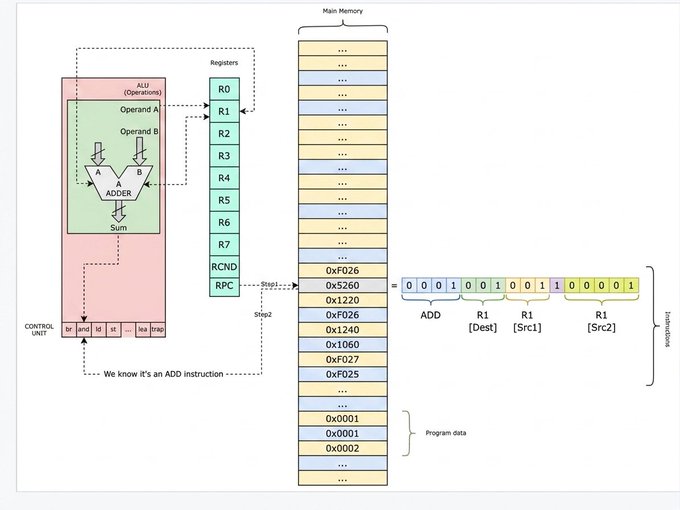Screen dimensions: 680x510
Task: Click the Sum output arrow under the adder
Action: coord(118,214)
